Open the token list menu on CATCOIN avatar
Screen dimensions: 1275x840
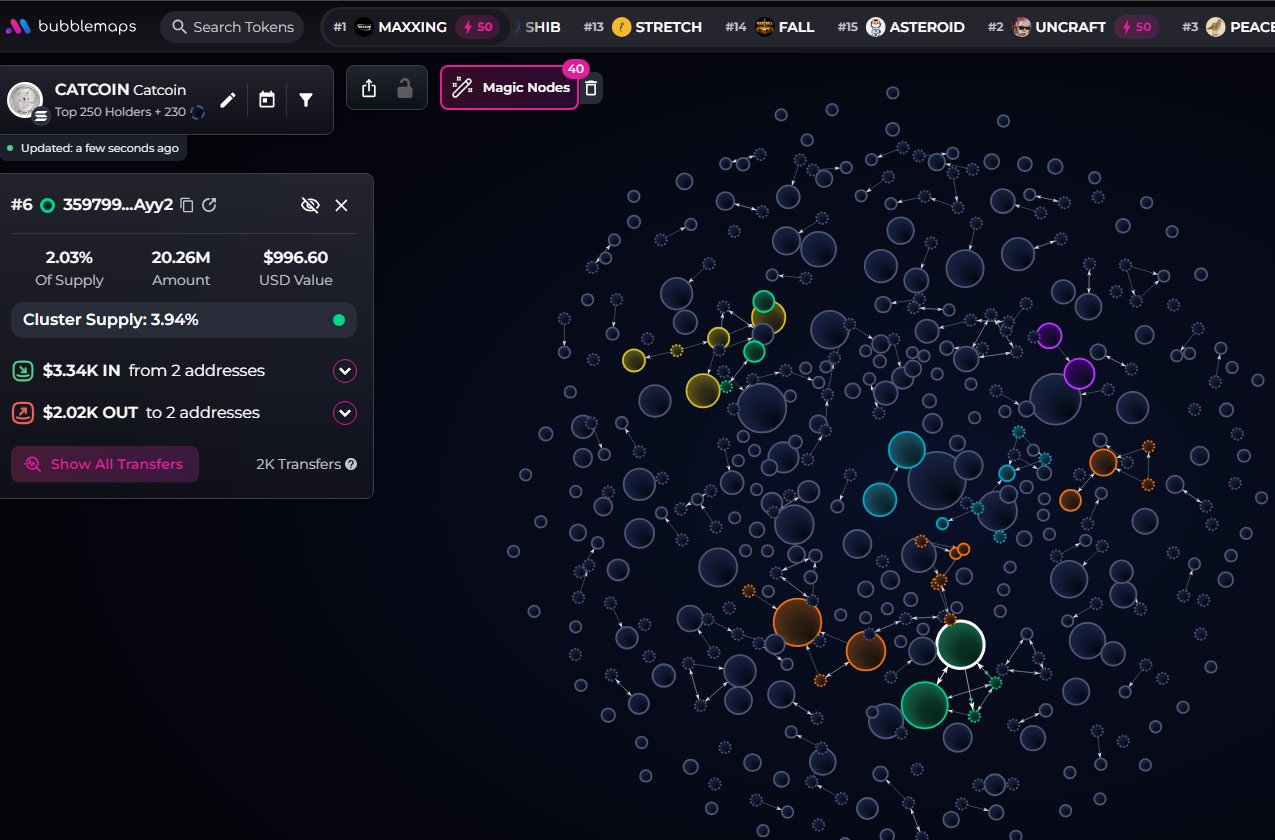(x=41, y=116)
